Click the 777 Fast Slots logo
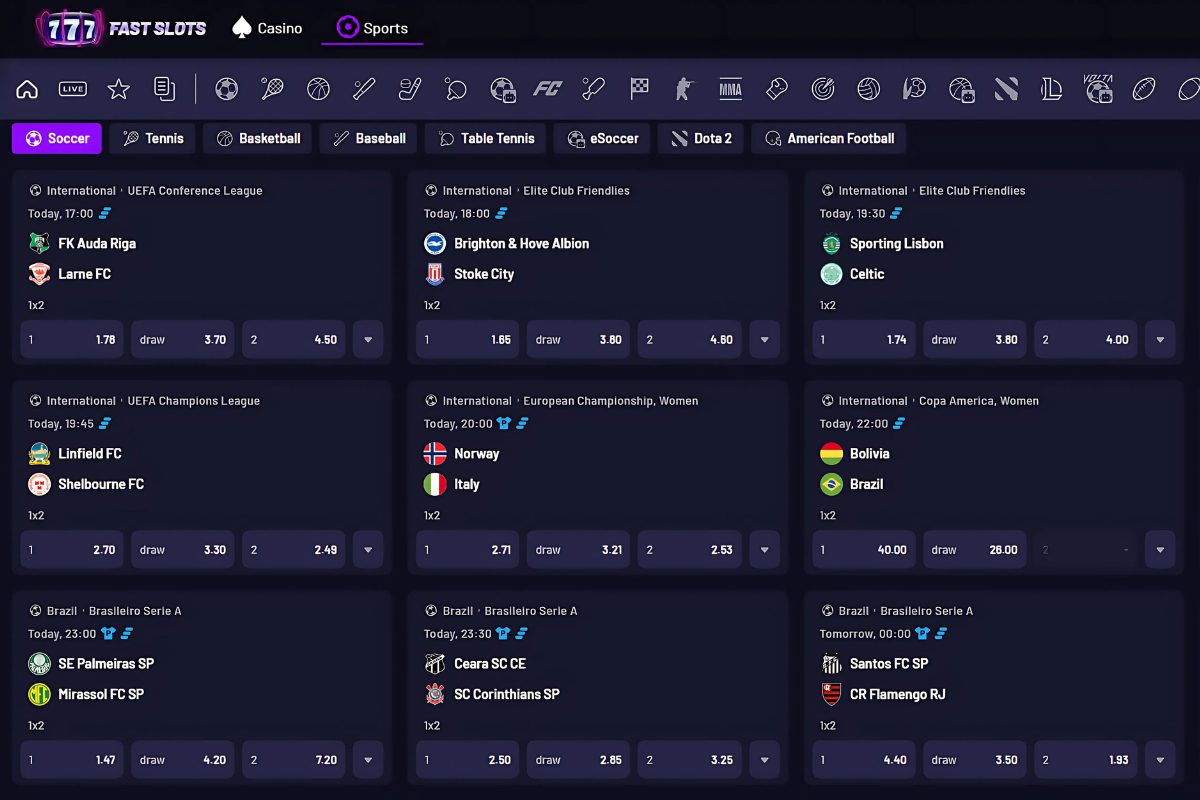The image size is (1200, 800). 121,28
